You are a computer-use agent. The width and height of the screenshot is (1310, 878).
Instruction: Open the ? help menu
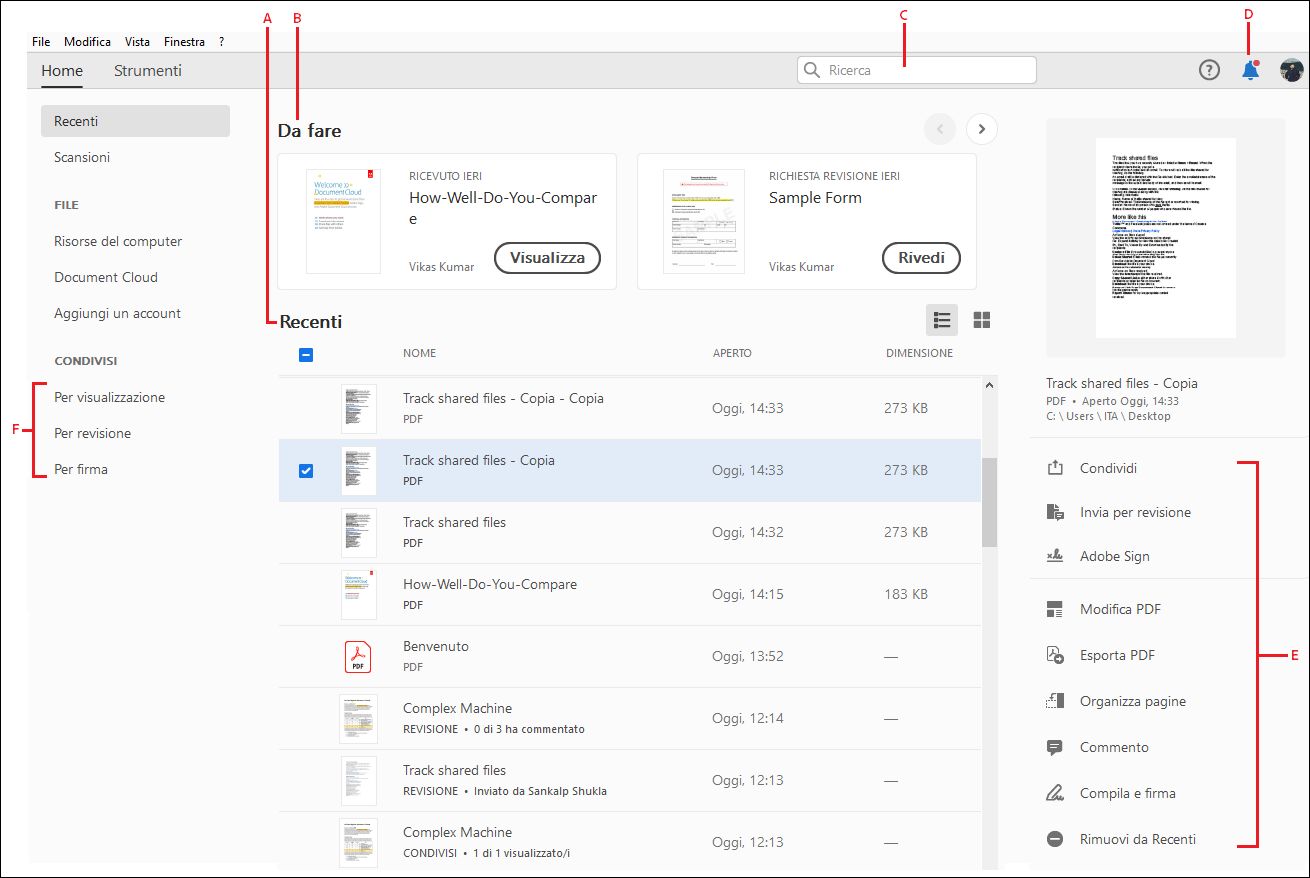[x=221, y=42]
